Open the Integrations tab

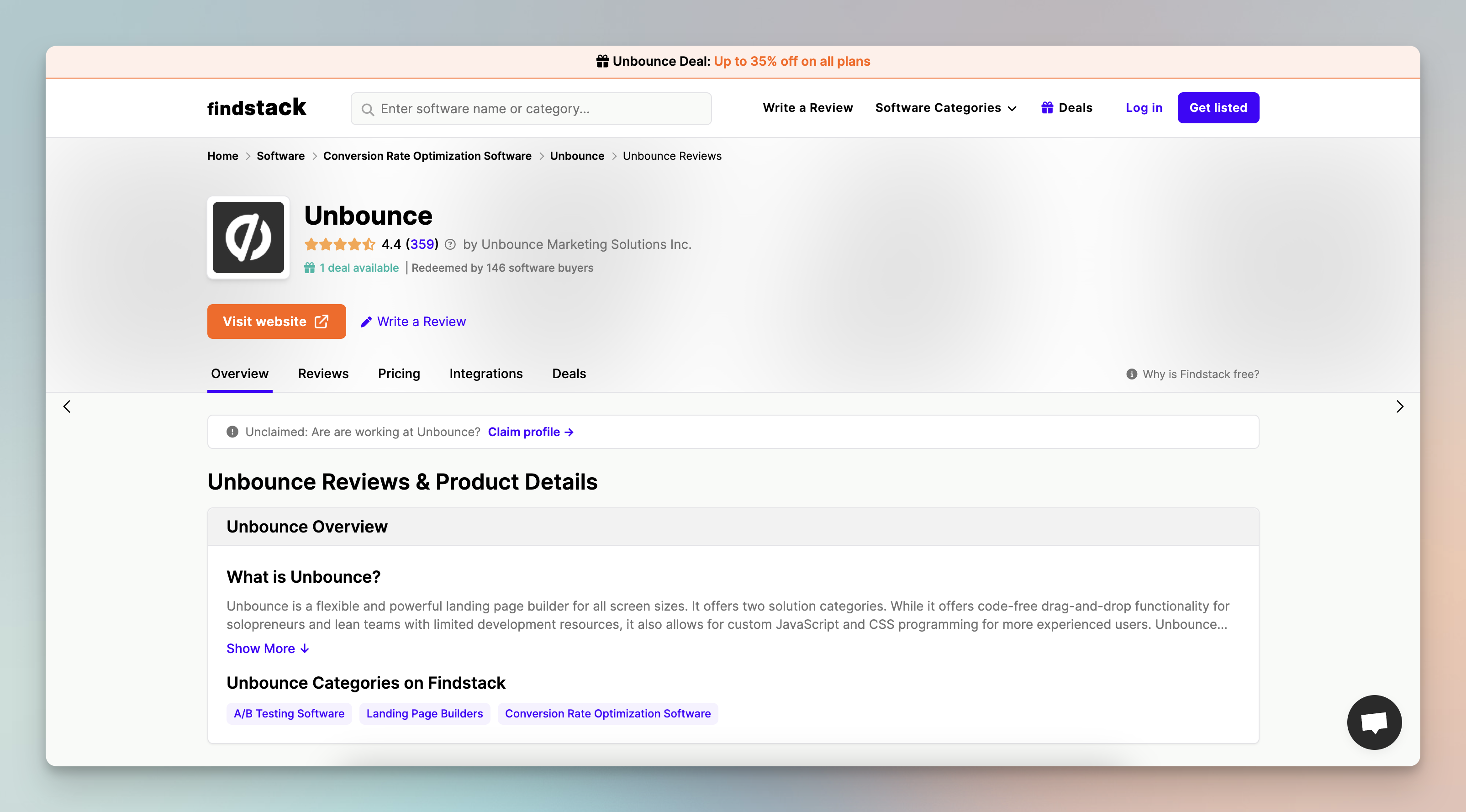485,374
